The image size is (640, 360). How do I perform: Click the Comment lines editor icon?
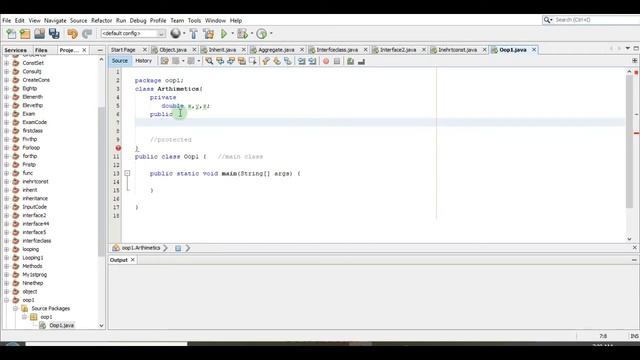tap(350, 61)
